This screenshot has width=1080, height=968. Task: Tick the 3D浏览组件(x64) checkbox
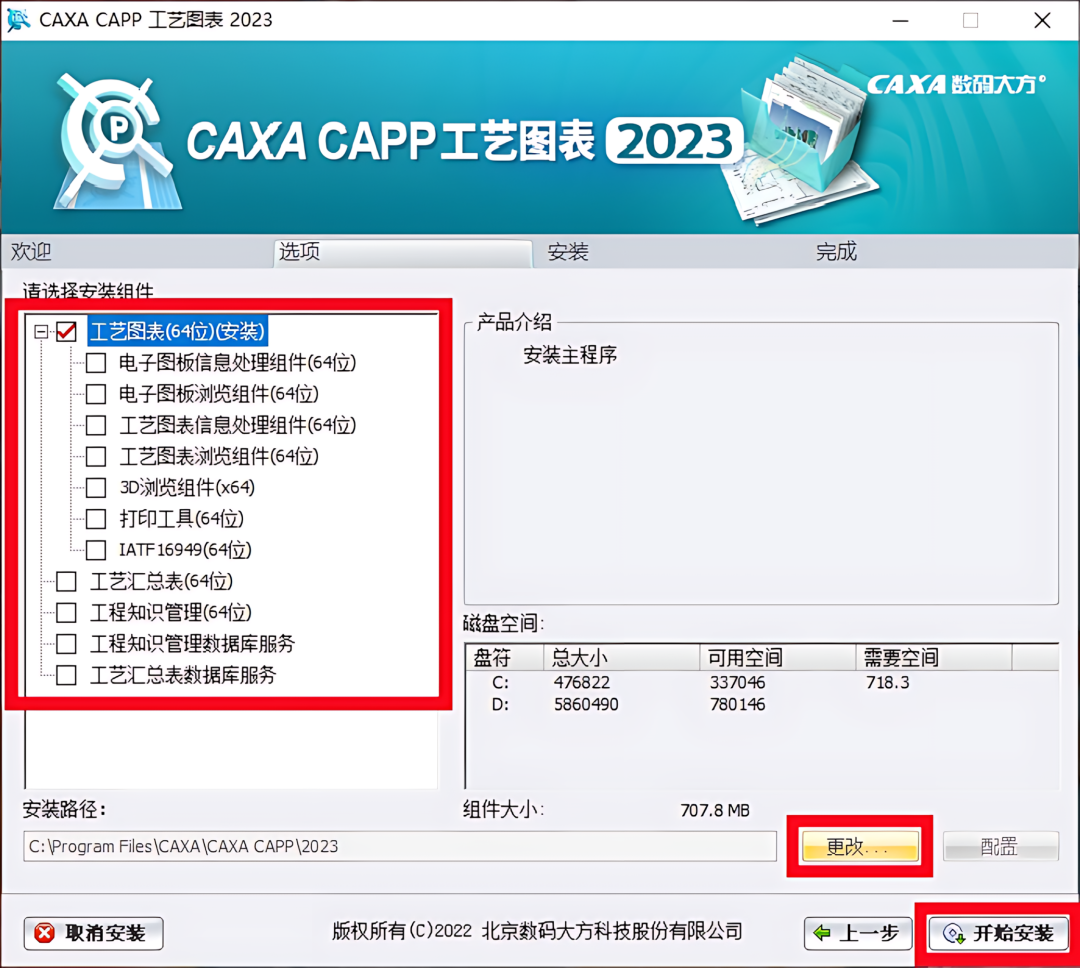click(x=96, y=487)
